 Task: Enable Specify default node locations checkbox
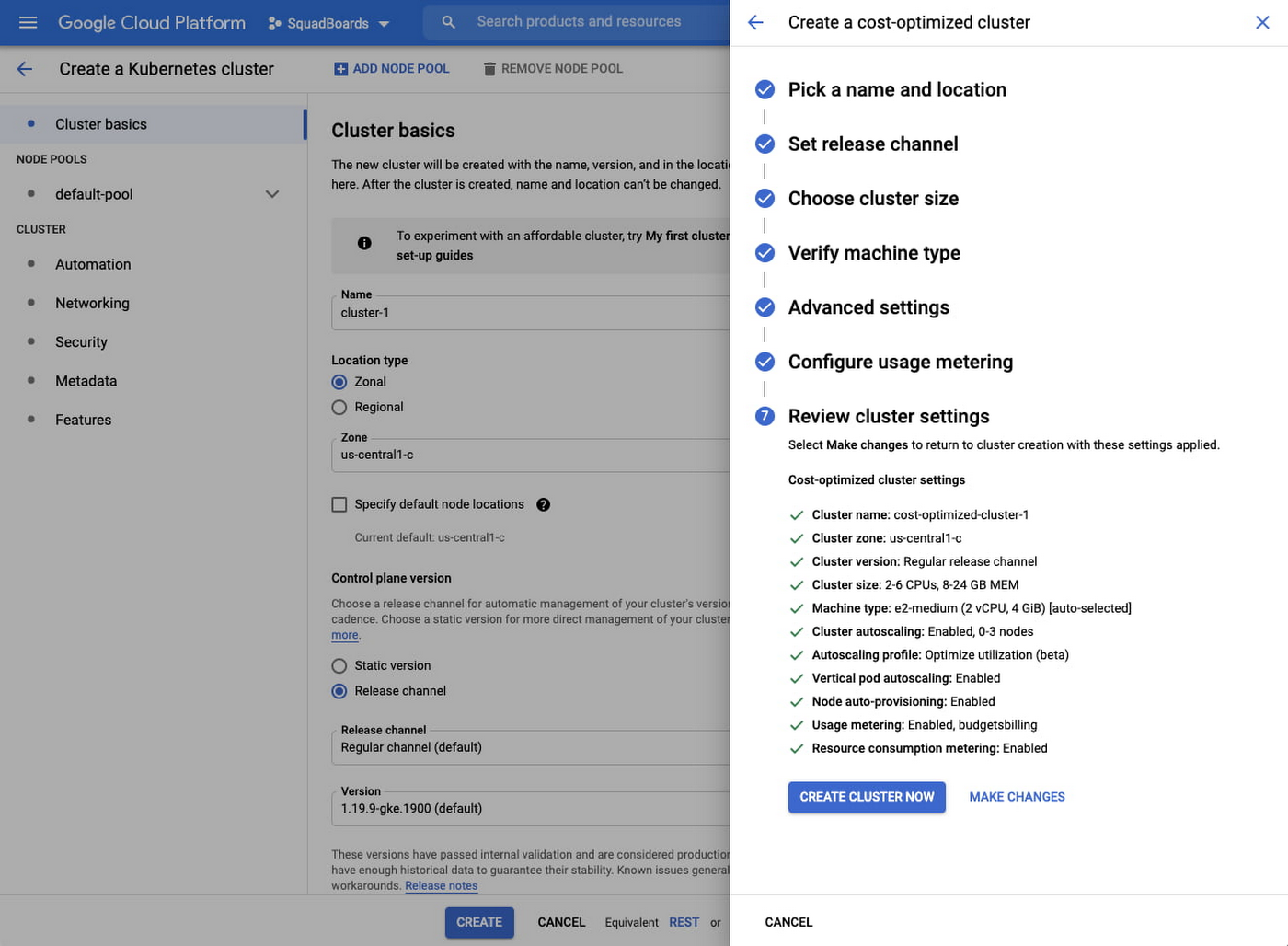339,504
